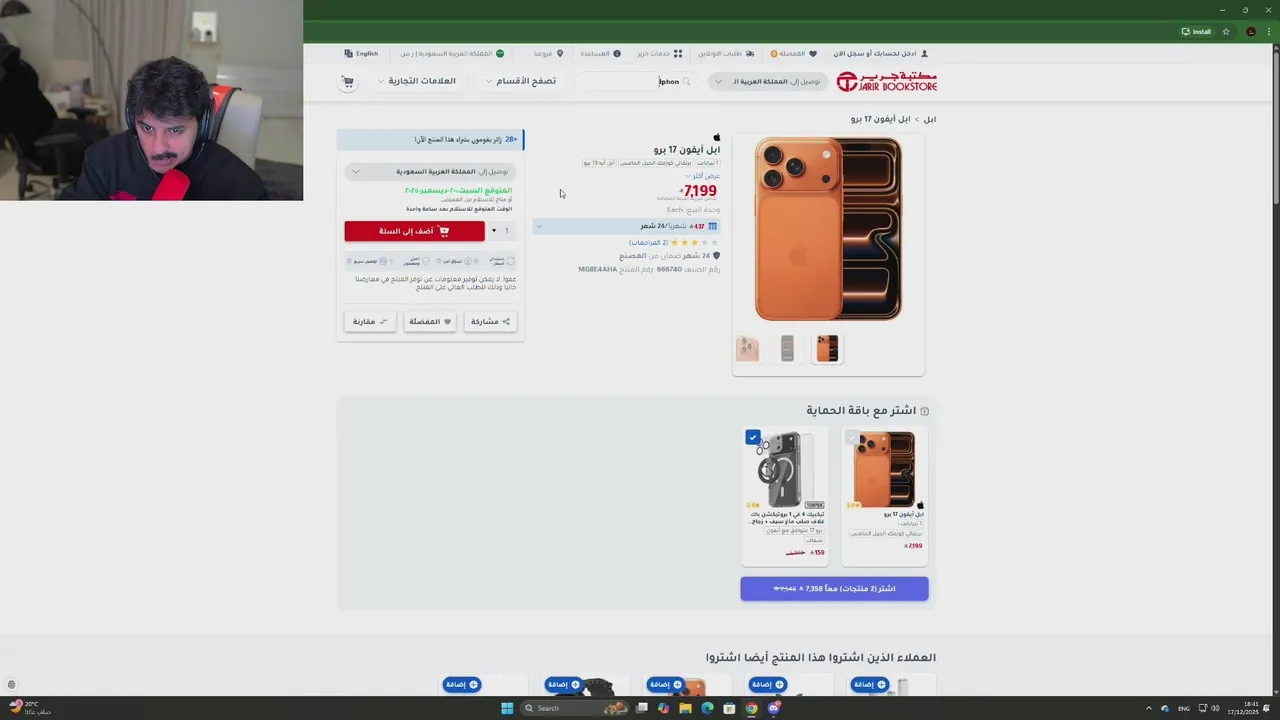Expand the header delivery-to country dropdown
This screenshot has width=1280, height=720.
(x=767, y=81)
